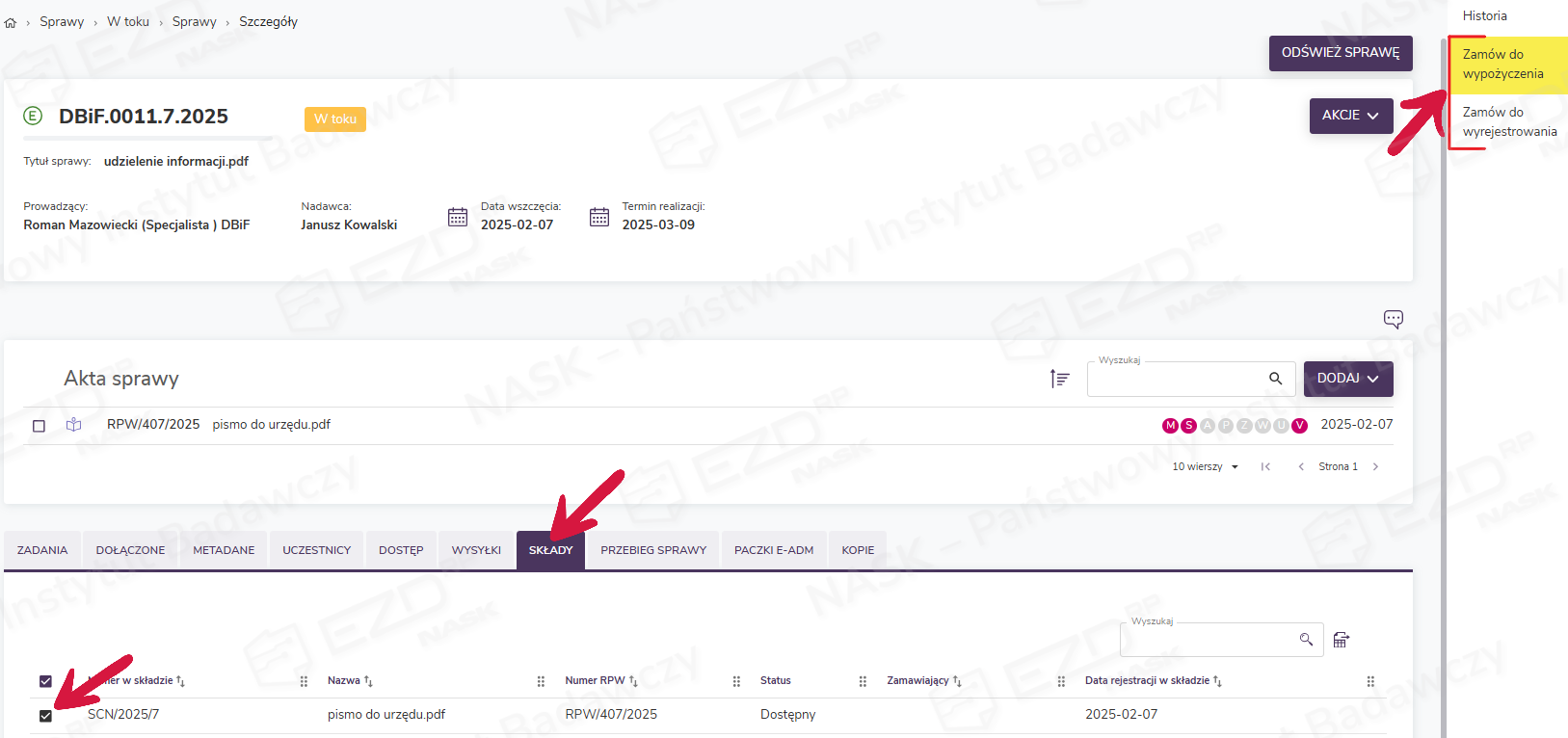The height and width of the screenshot is (738, 1568).
Task: Click the Wyszukaj field in Akta sprawy
Action: click(x=1176, y=380)
